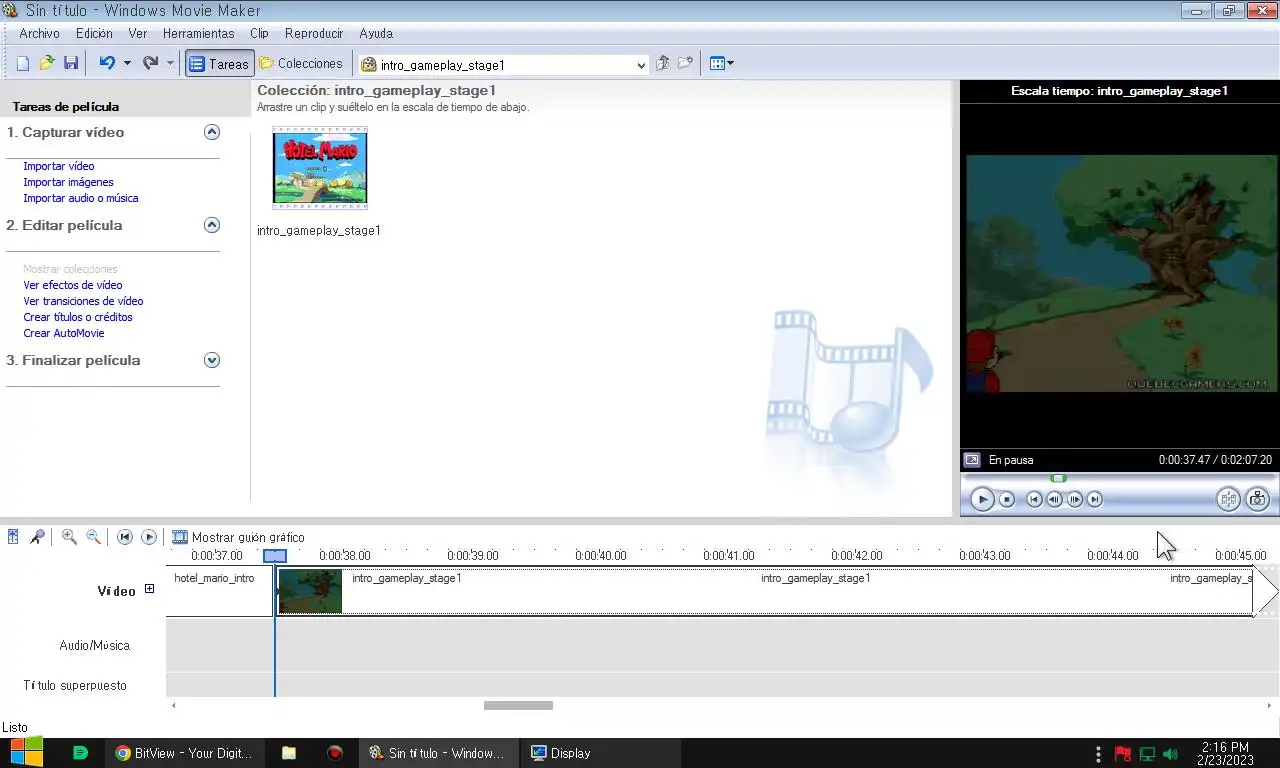
Task: Click Importar vídeo link
Action: pyautogui.click(x=59, y=166)
